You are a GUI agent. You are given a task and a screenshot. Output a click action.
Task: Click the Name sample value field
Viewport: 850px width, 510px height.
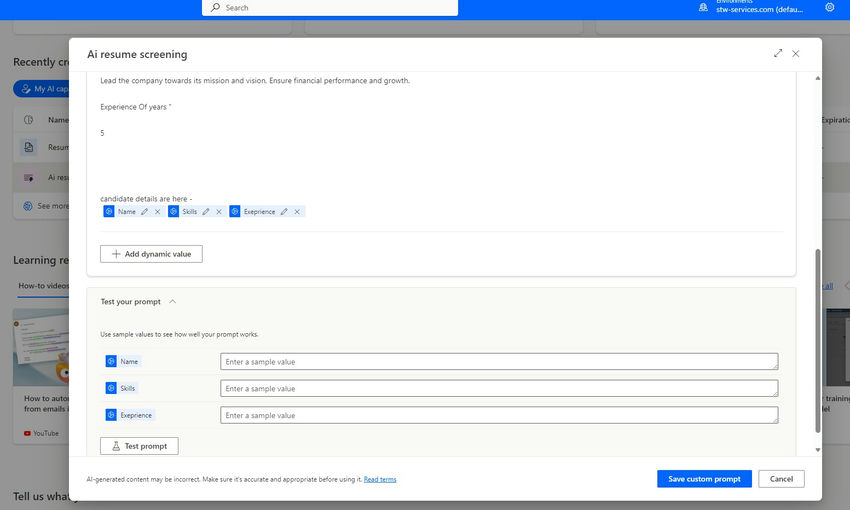499,361
